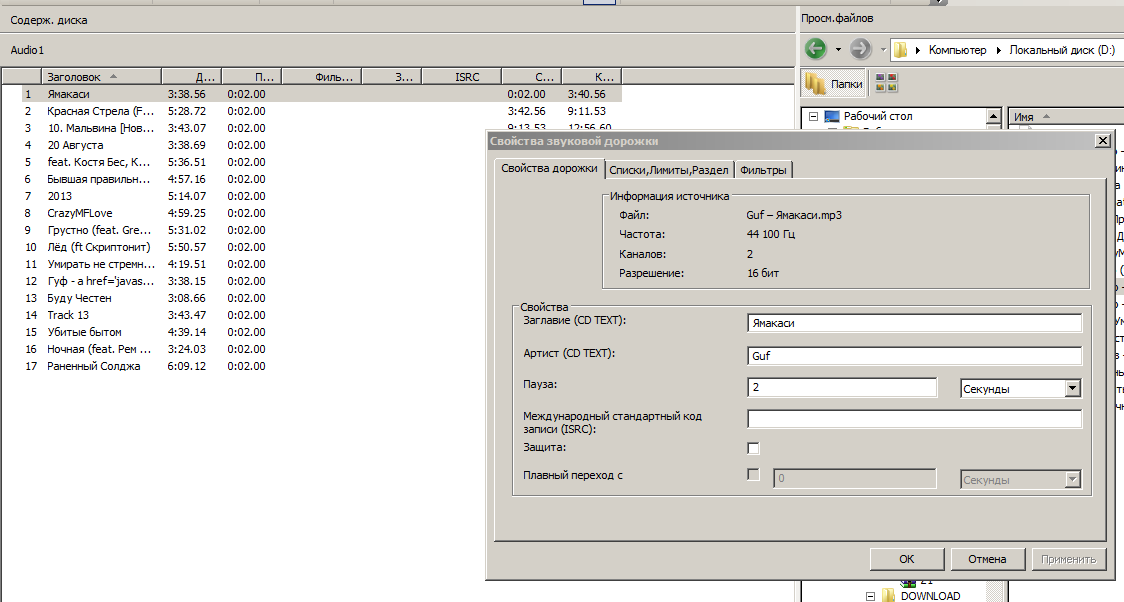Click the ISRC code input field
The image size is (1124, 602).
pyautogui.click(x=914, y=419)
